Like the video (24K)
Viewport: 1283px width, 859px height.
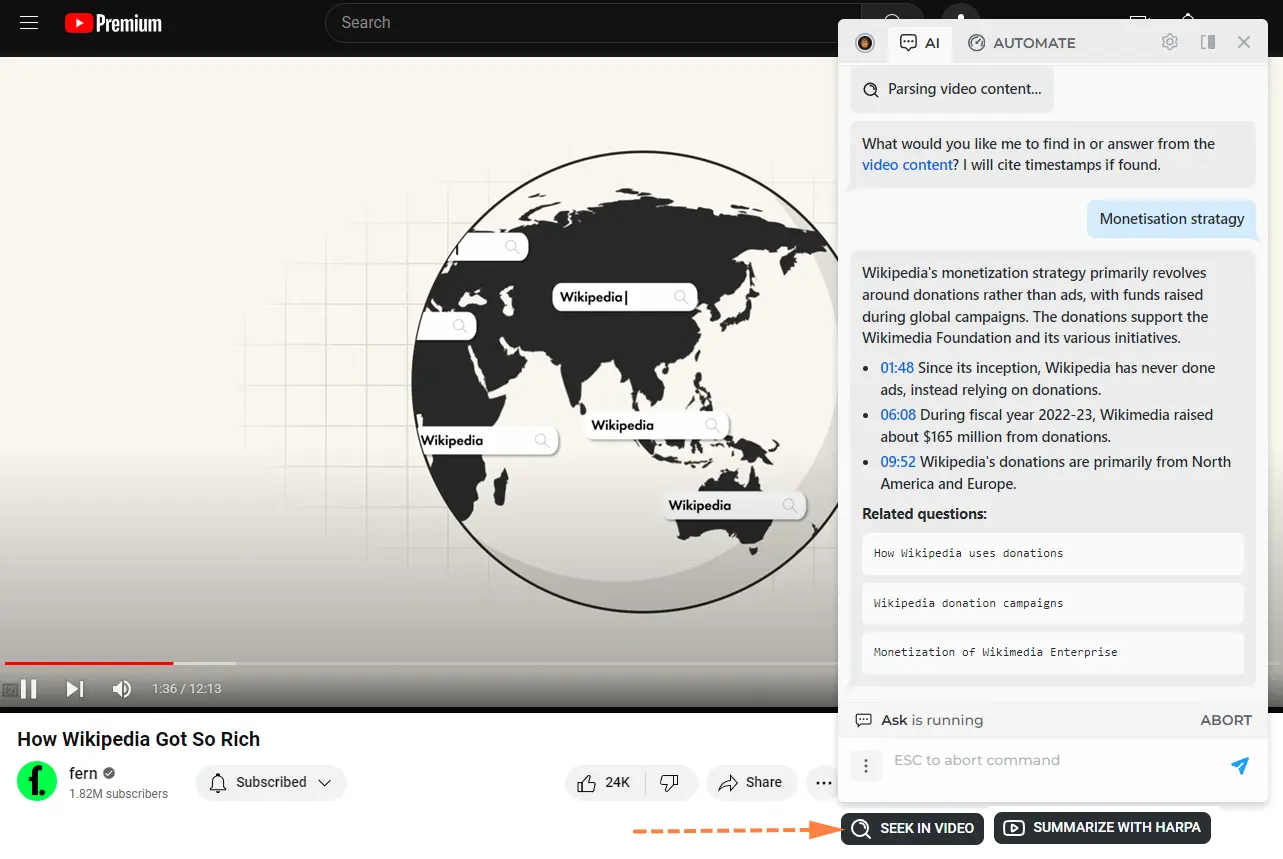pos(605,783)
